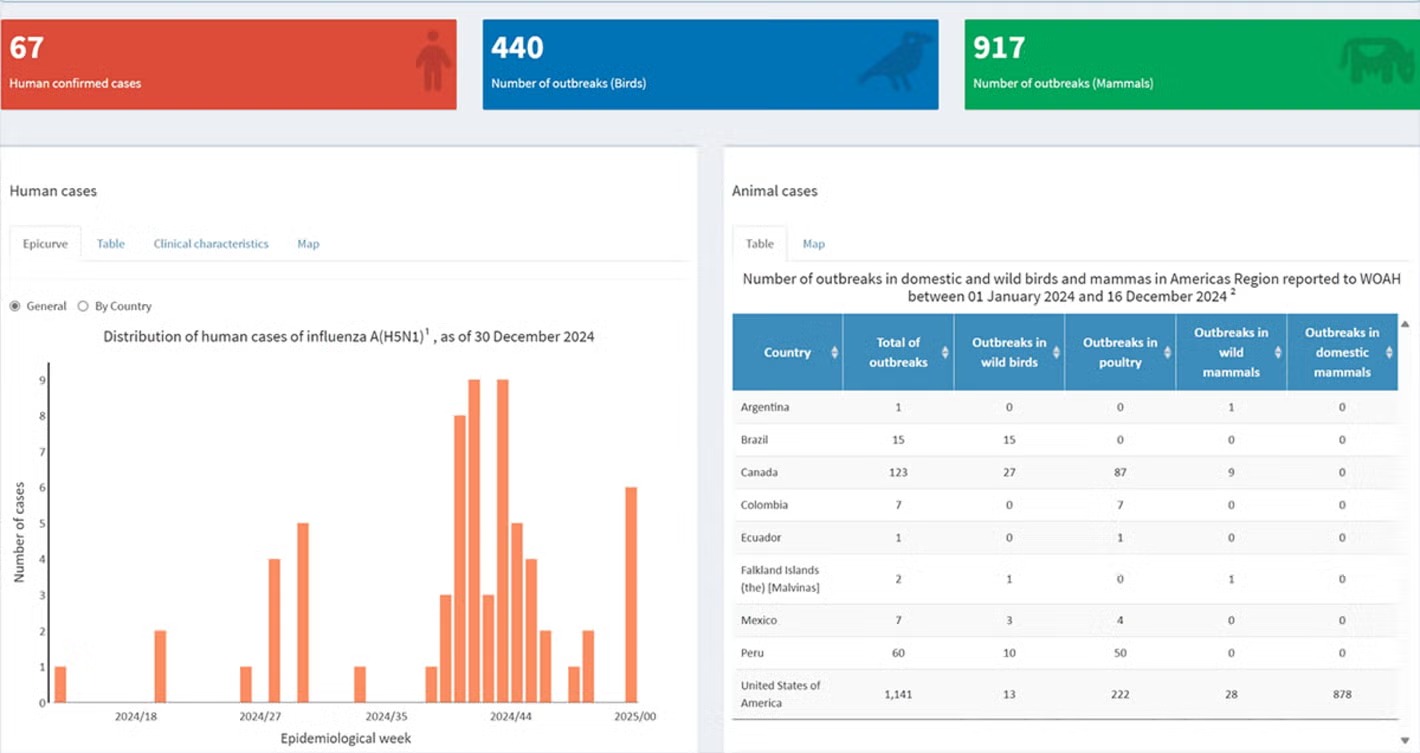Sort by Total of outbreaks column

[944, 353]
